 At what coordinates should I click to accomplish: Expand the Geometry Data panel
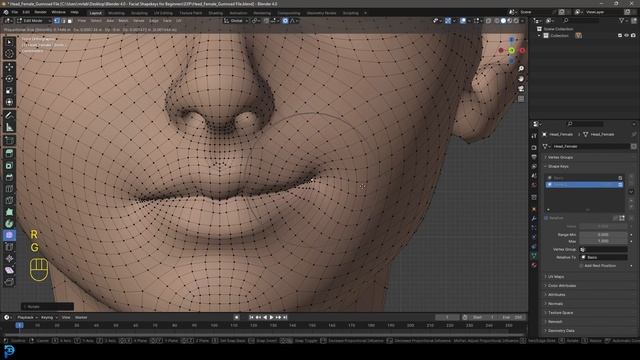pos(561,331)
